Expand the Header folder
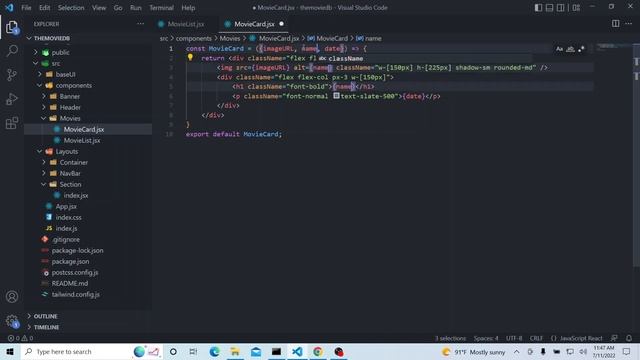This screenshot has height=360, width=640. pos(44,107)
